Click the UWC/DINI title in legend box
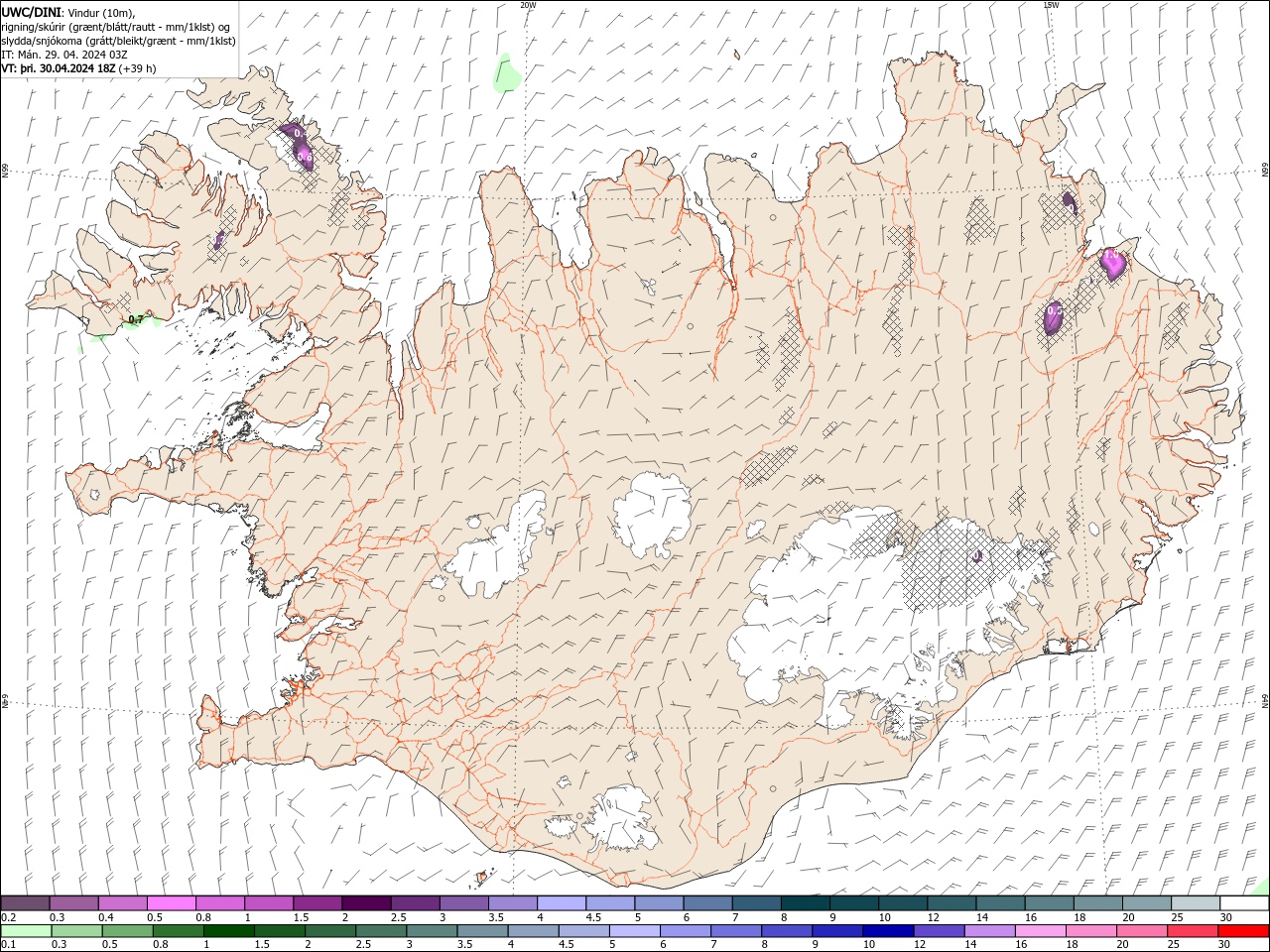The height and width of the screenshot is (952, 1270). click(32, 12)
